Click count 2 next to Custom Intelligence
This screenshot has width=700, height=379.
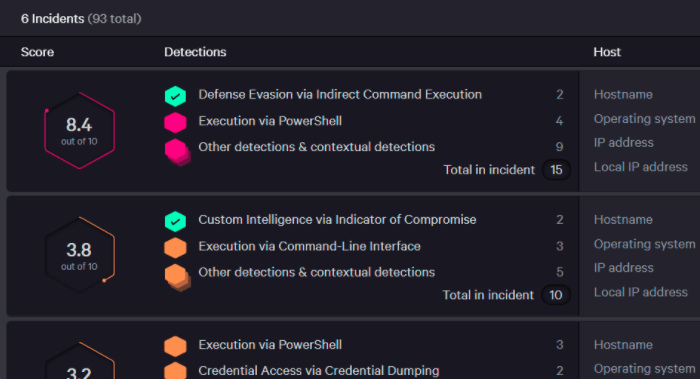point(560,220)
